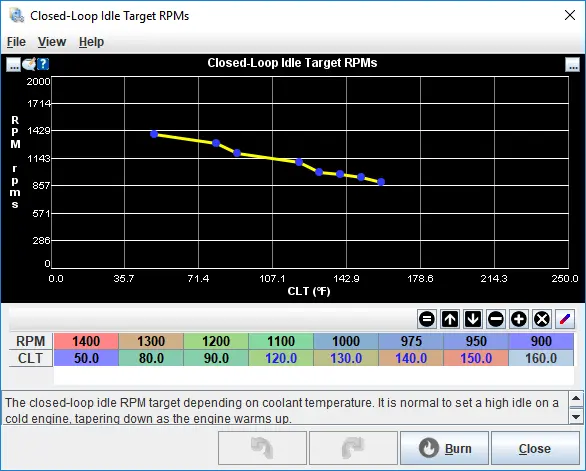This screenshot has height=471, width=586.
Task: Click the decrement down-arrow table icon
Action: 473,319
